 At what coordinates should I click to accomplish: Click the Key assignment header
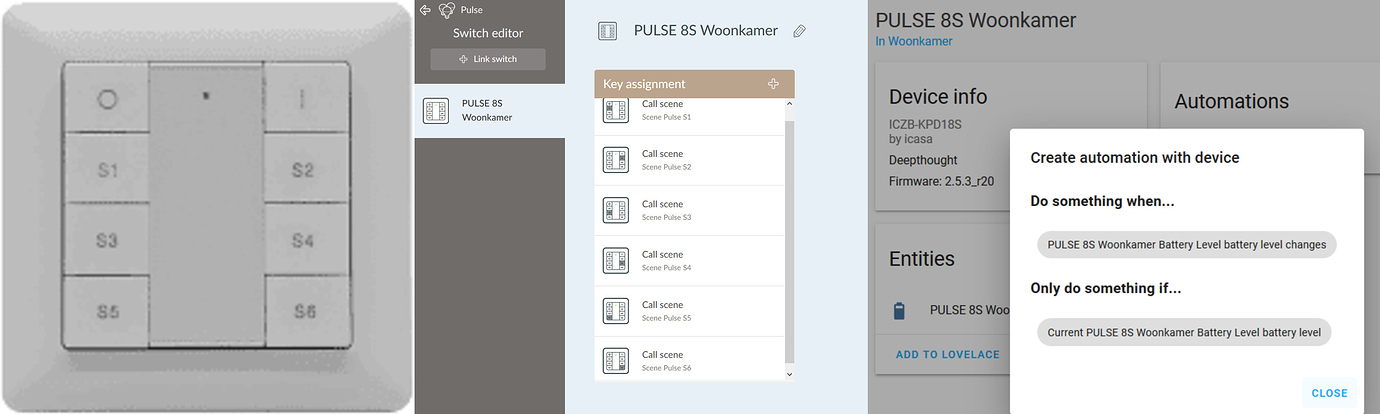click(694, 84)
